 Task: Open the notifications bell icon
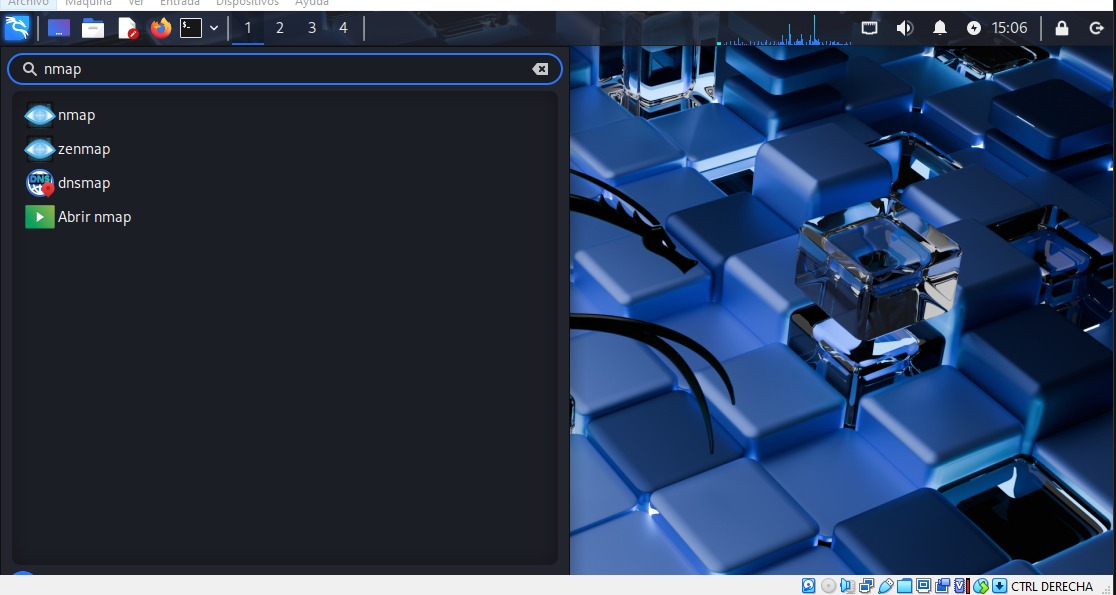940,28
